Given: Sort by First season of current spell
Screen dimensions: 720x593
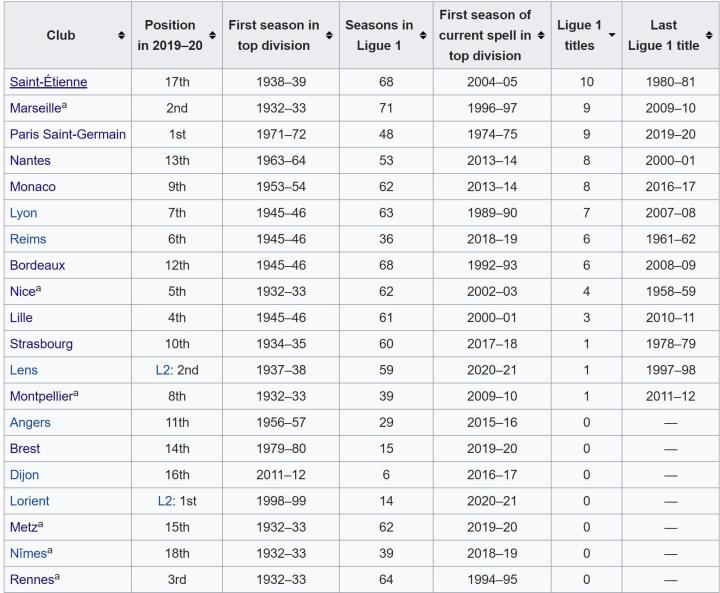Looking at the screenshot, I should [540, 35].
